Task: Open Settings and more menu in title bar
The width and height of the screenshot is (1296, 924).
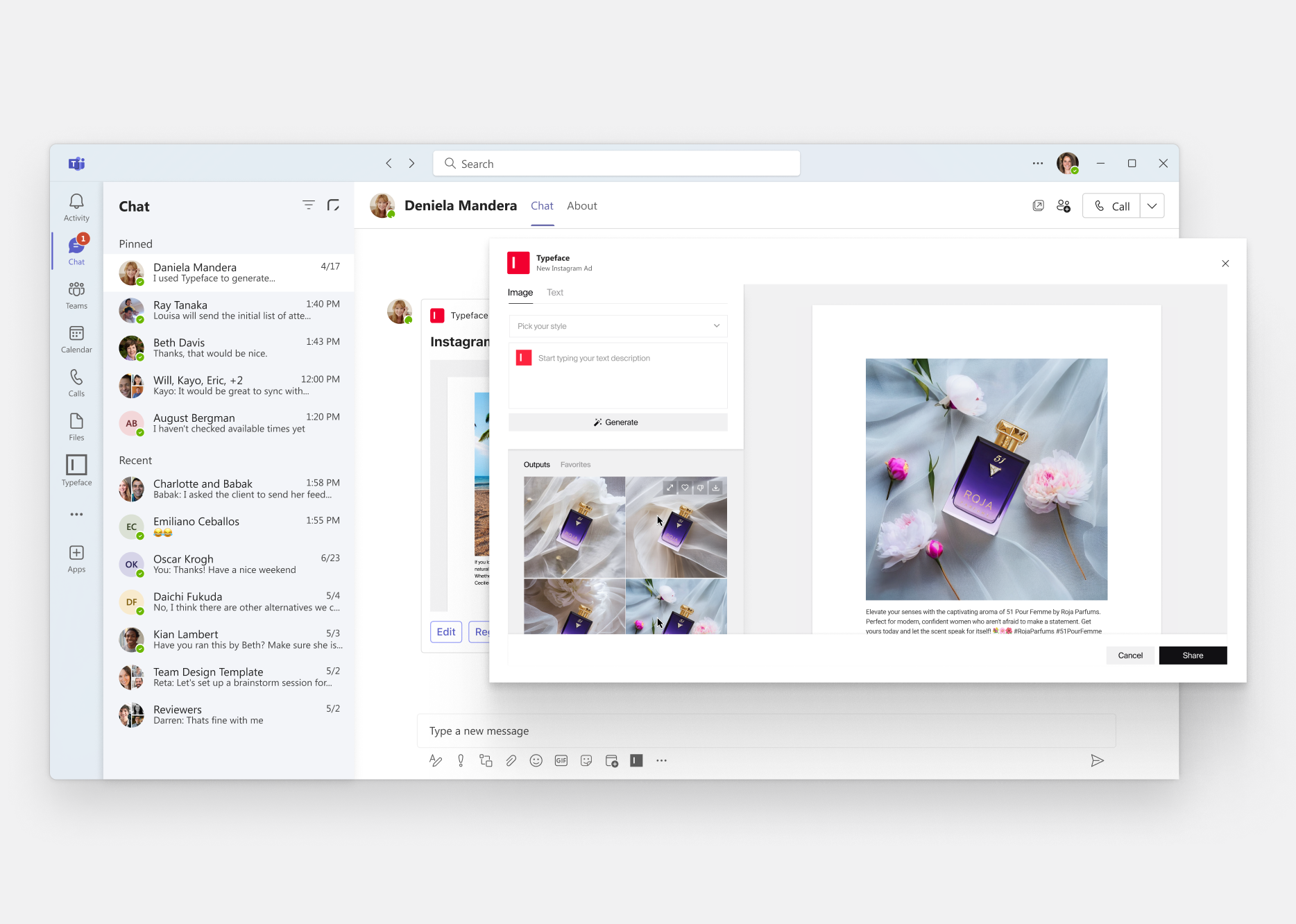Action: (x=1037, y=164)
